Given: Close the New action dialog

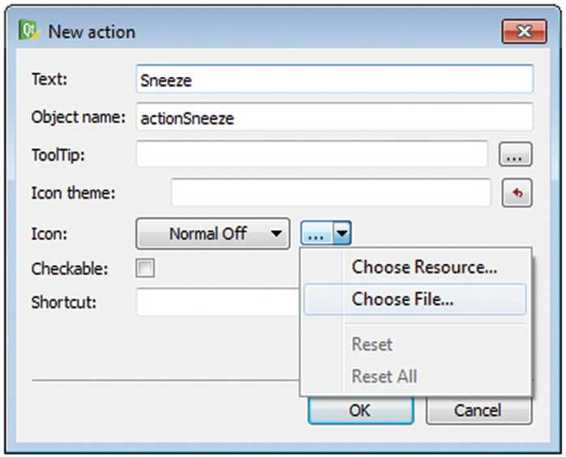Looking at the screenshot, I should (524, 31).
